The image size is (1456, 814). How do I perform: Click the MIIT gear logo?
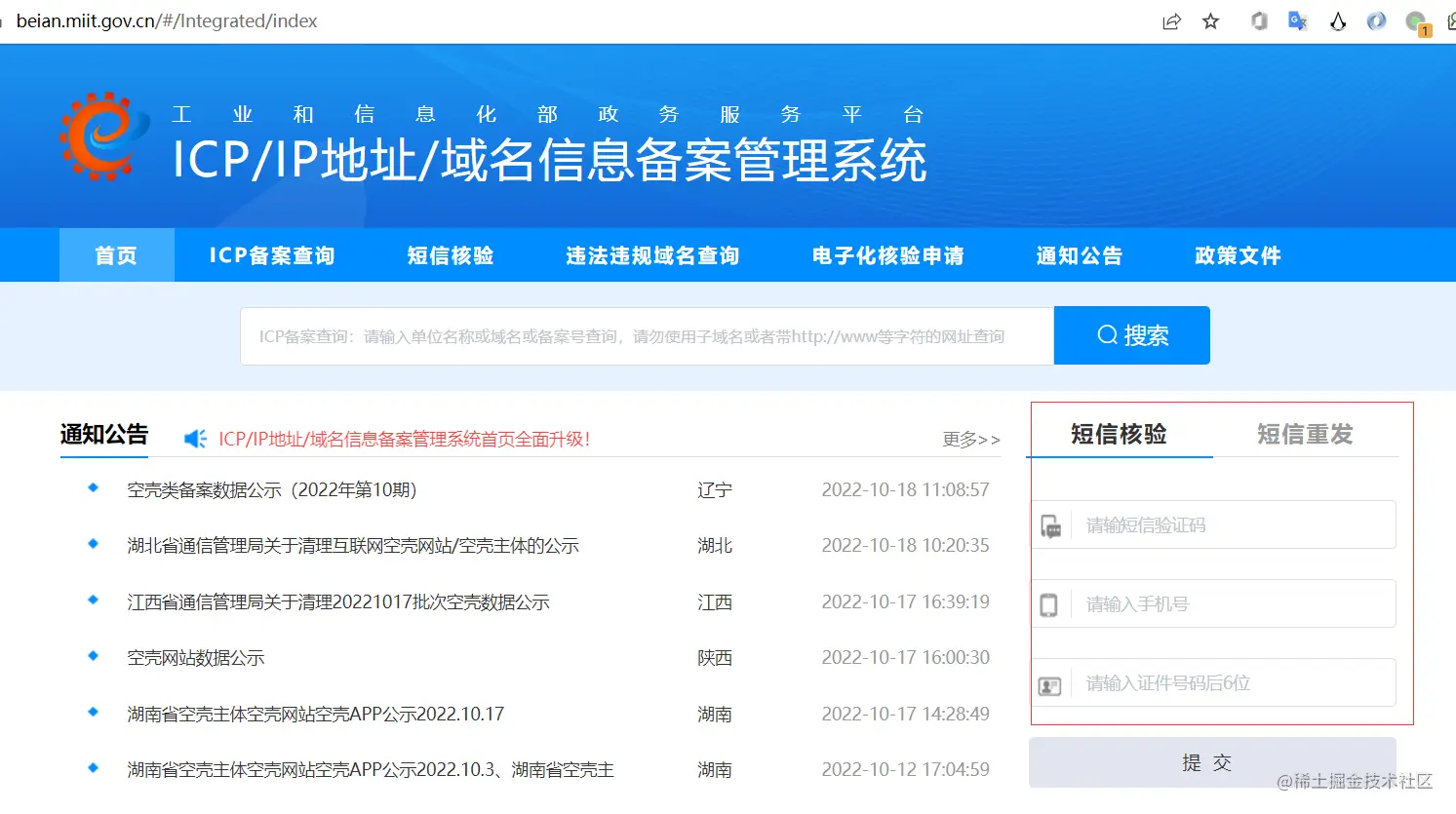[104, 136]
